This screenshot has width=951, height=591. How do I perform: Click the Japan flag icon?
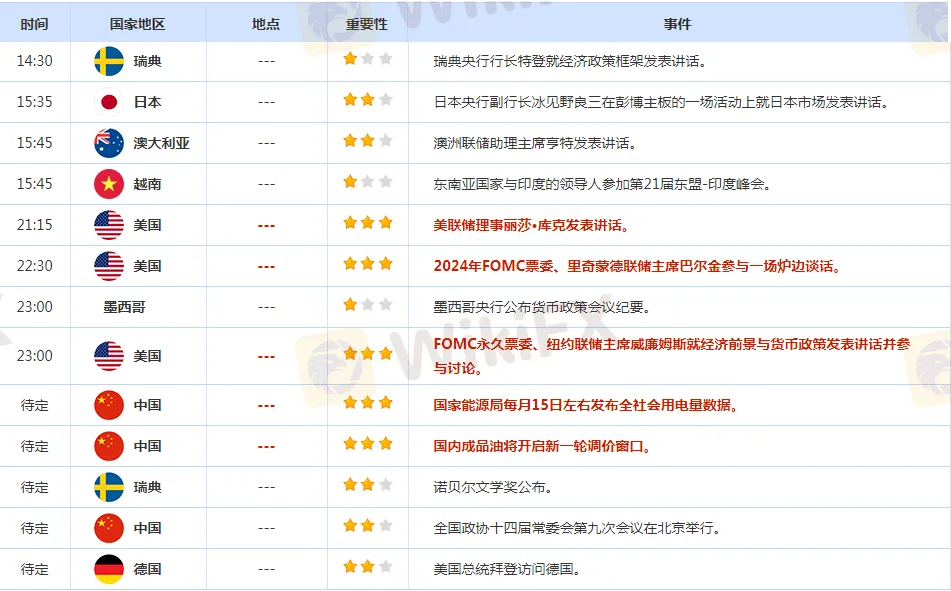pos(109,102)
